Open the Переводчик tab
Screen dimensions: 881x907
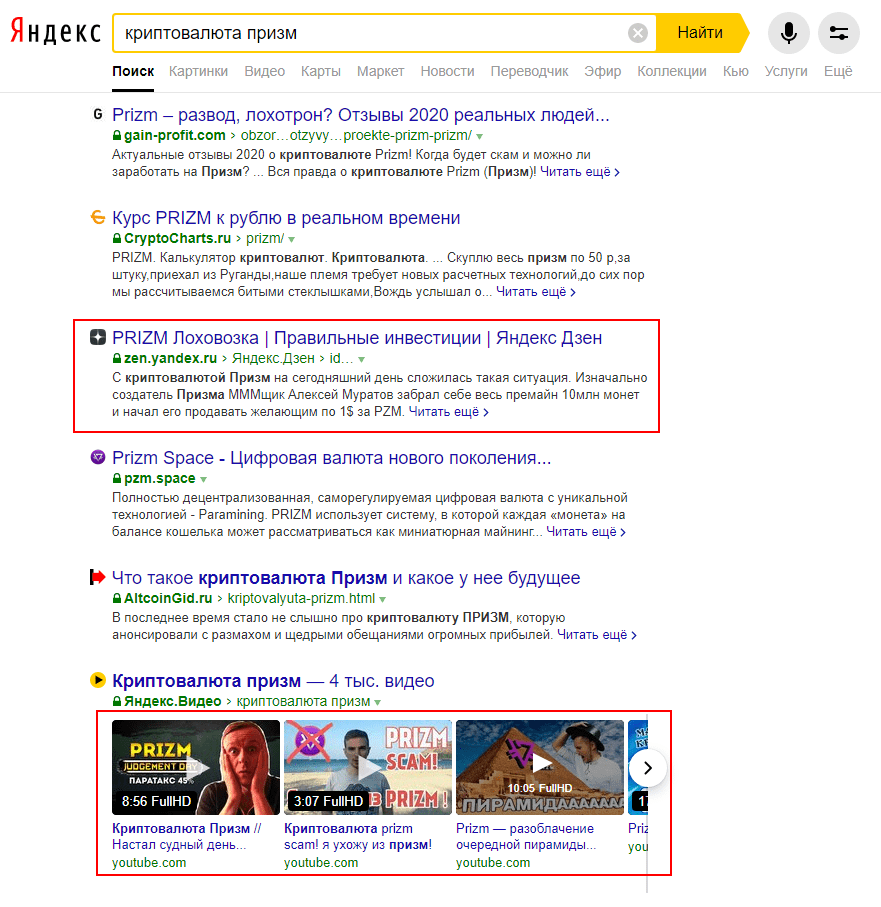point(529,71)
